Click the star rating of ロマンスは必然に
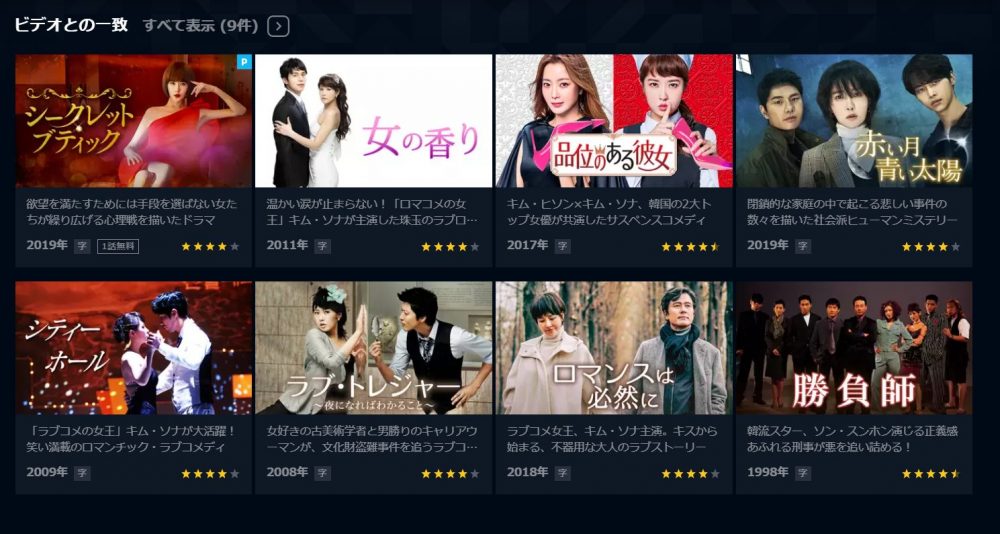Viewport: 1000px width, 534px height. pyautogui.click(x=691, y=473)
